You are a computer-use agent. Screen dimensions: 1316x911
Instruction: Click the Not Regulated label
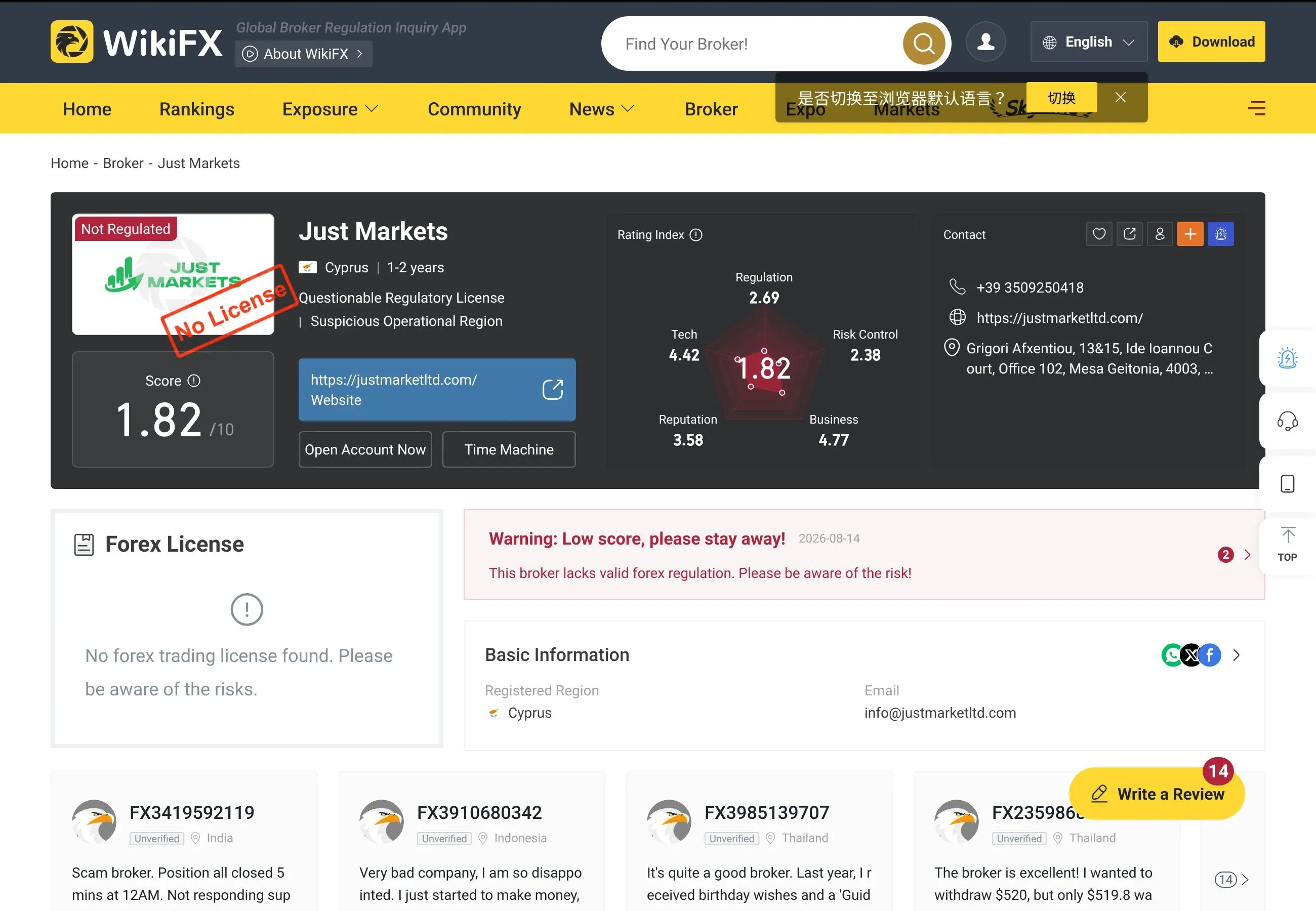coord(126,229)
